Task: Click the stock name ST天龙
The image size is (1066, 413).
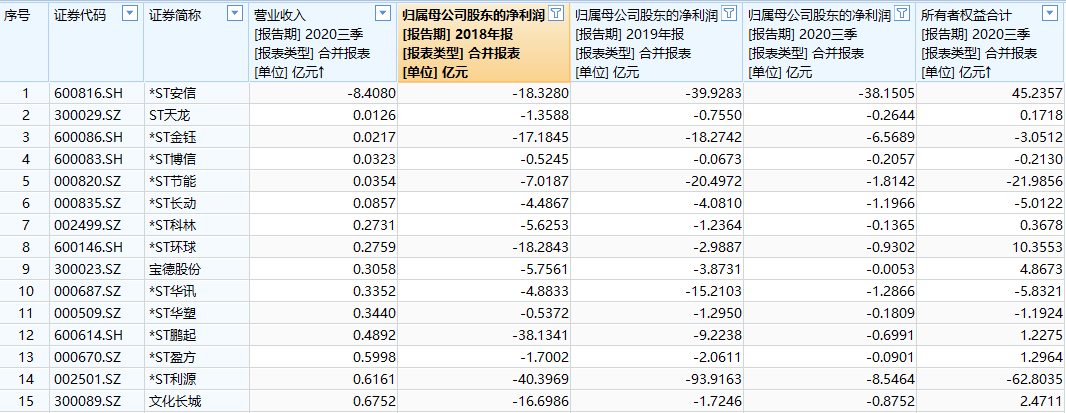Action: [x=170, y=116]
